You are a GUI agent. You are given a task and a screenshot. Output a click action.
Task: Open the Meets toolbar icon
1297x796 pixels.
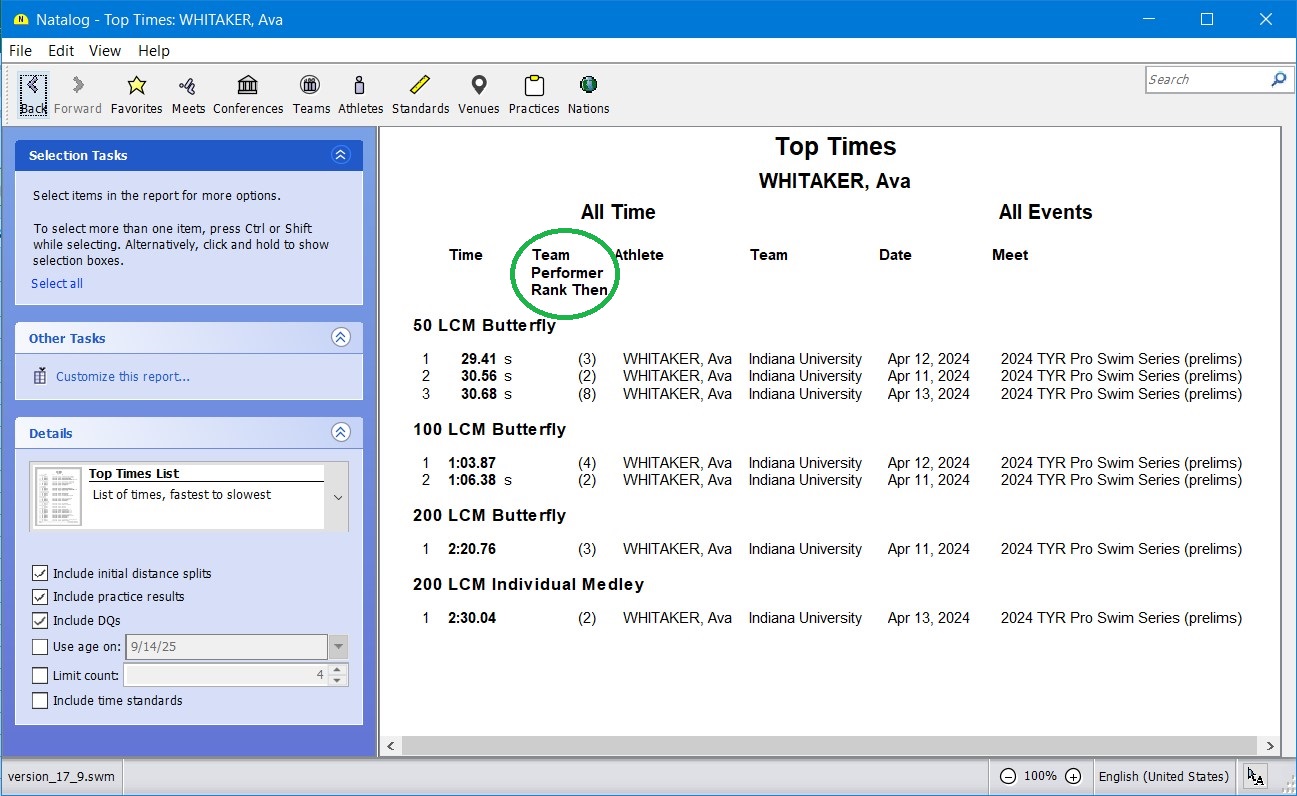click(x=187, y=86)
